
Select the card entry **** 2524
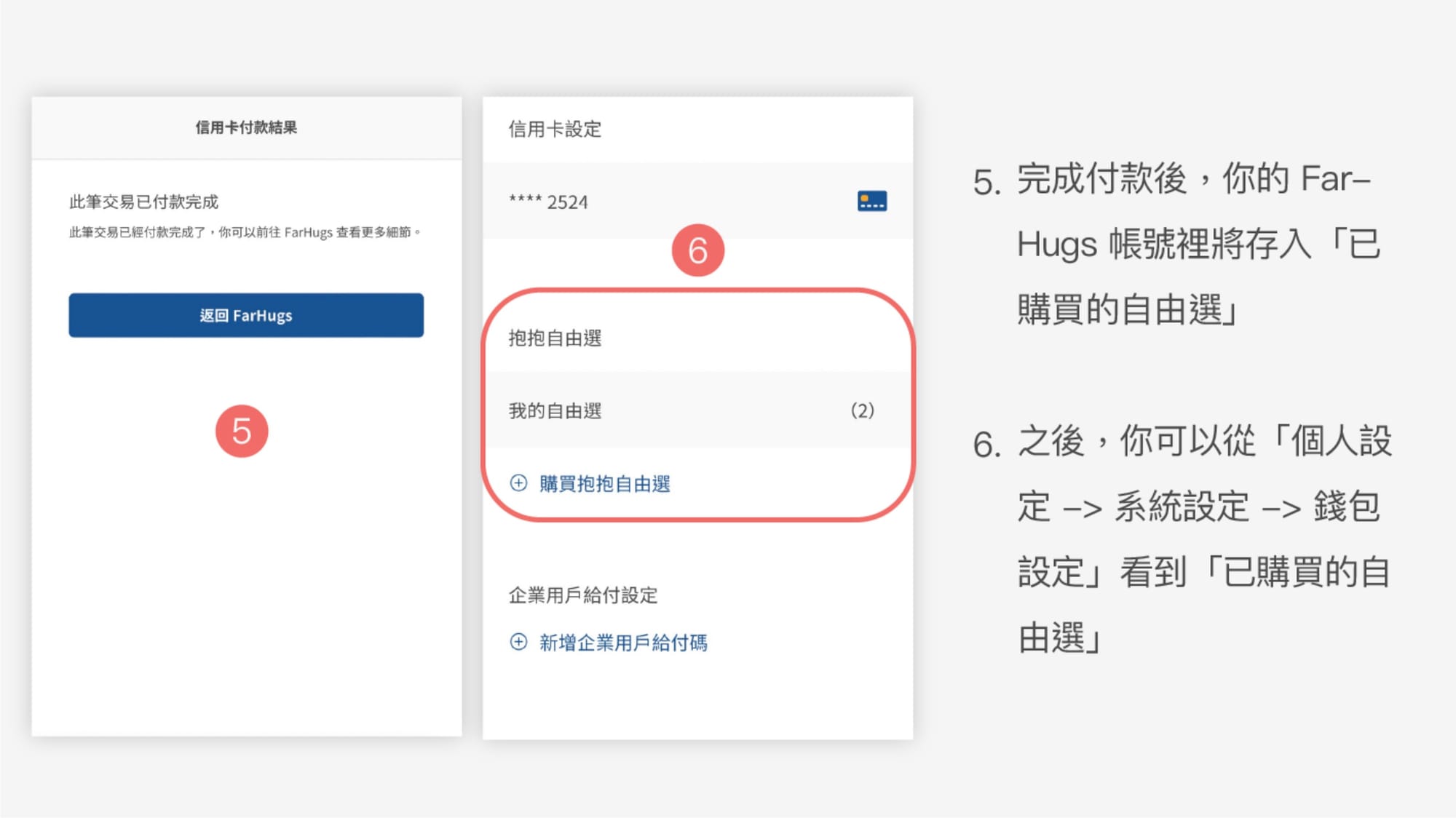click(547, 202)
